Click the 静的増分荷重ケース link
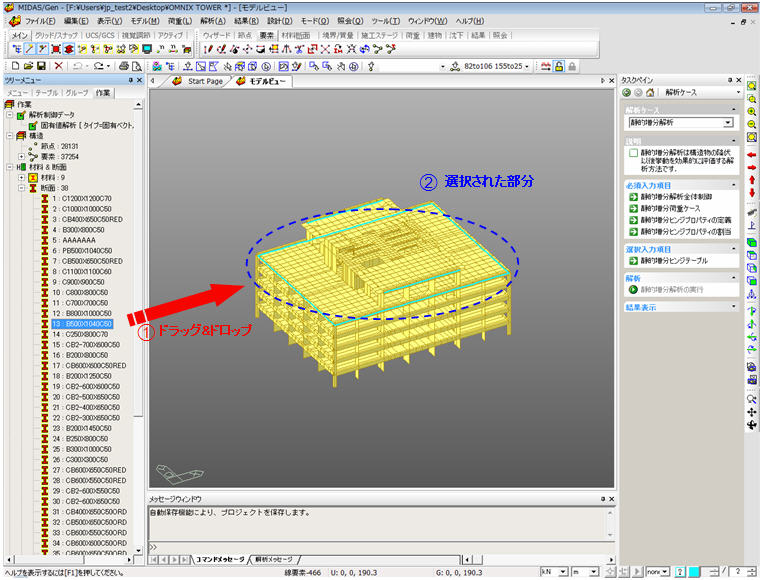The height and width of the screenshot is (580, 762). coord(671,209)
